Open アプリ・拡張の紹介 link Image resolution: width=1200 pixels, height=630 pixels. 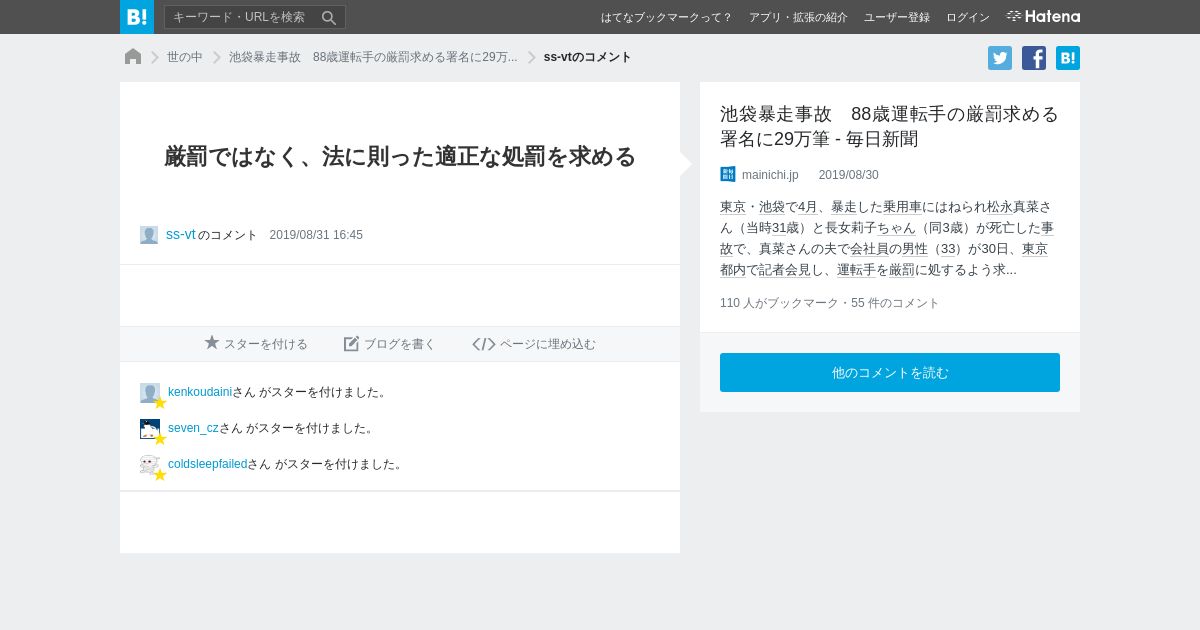tap(798, 17)
